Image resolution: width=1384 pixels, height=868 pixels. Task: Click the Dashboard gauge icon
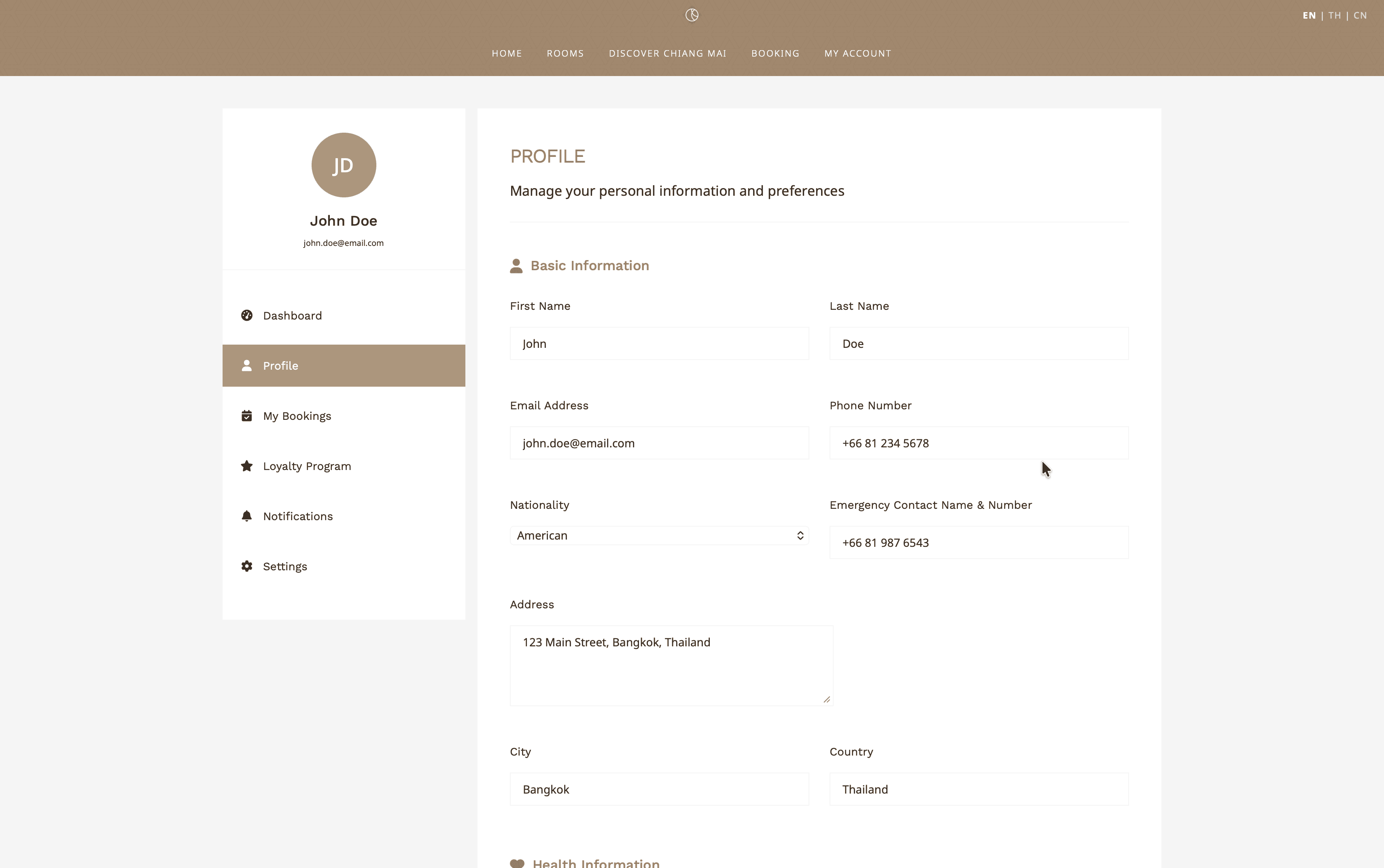coord(247,315)
